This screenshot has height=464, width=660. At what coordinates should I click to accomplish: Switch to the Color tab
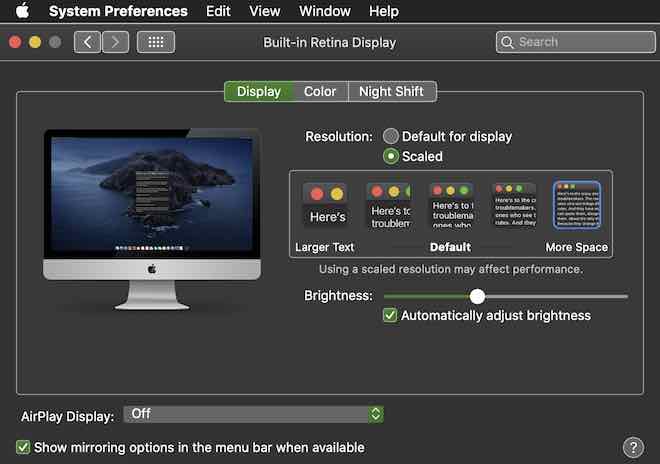click(320, 91)
